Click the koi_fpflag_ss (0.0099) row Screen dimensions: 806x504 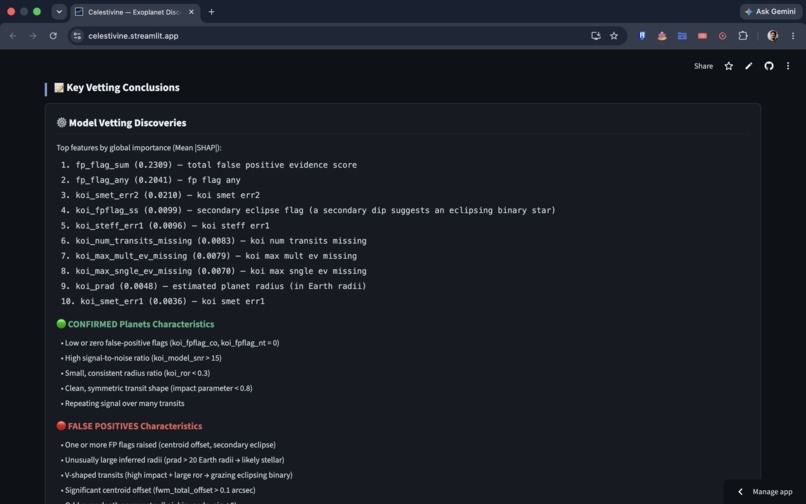click(x=308, y=210)
